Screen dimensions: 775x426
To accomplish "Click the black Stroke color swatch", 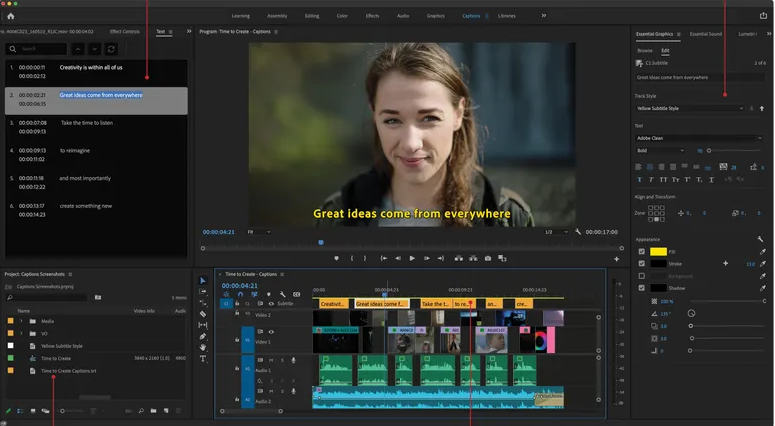I will [x=658, y=264].
